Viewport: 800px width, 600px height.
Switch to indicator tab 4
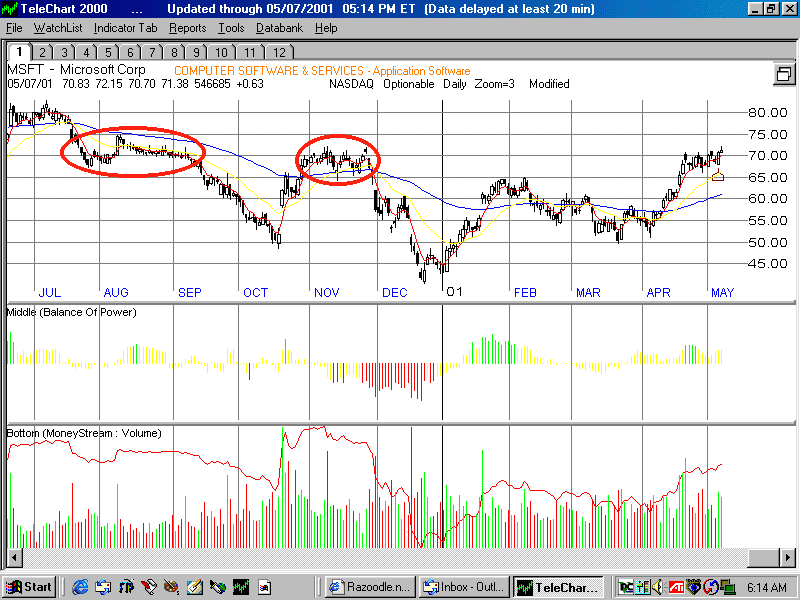click(86, 53)
